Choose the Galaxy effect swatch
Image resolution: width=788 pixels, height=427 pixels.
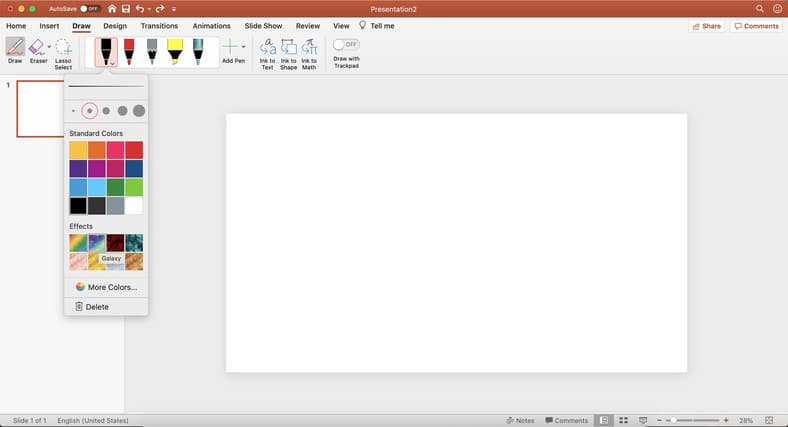[x=96, y=243]
